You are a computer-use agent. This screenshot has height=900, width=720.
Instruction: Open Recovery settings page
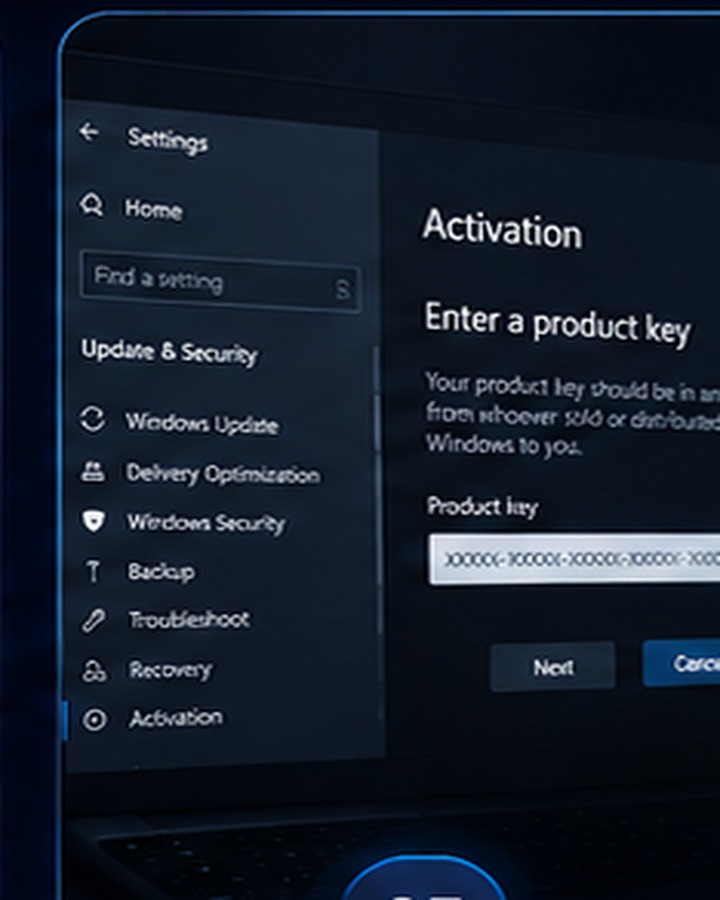point(171,670)
